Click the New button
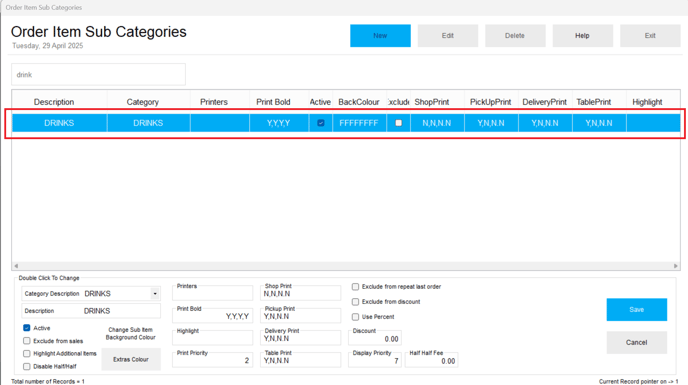Viewport: 688px width, 385px height. (380, 36)
